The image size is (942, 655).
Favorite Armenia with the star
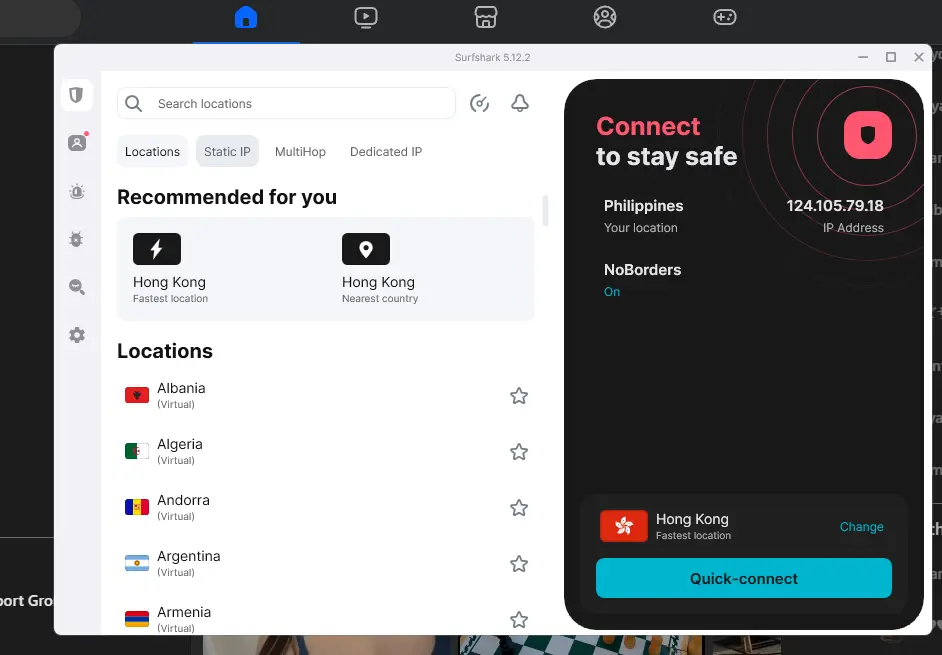click(x=519, y=620)
